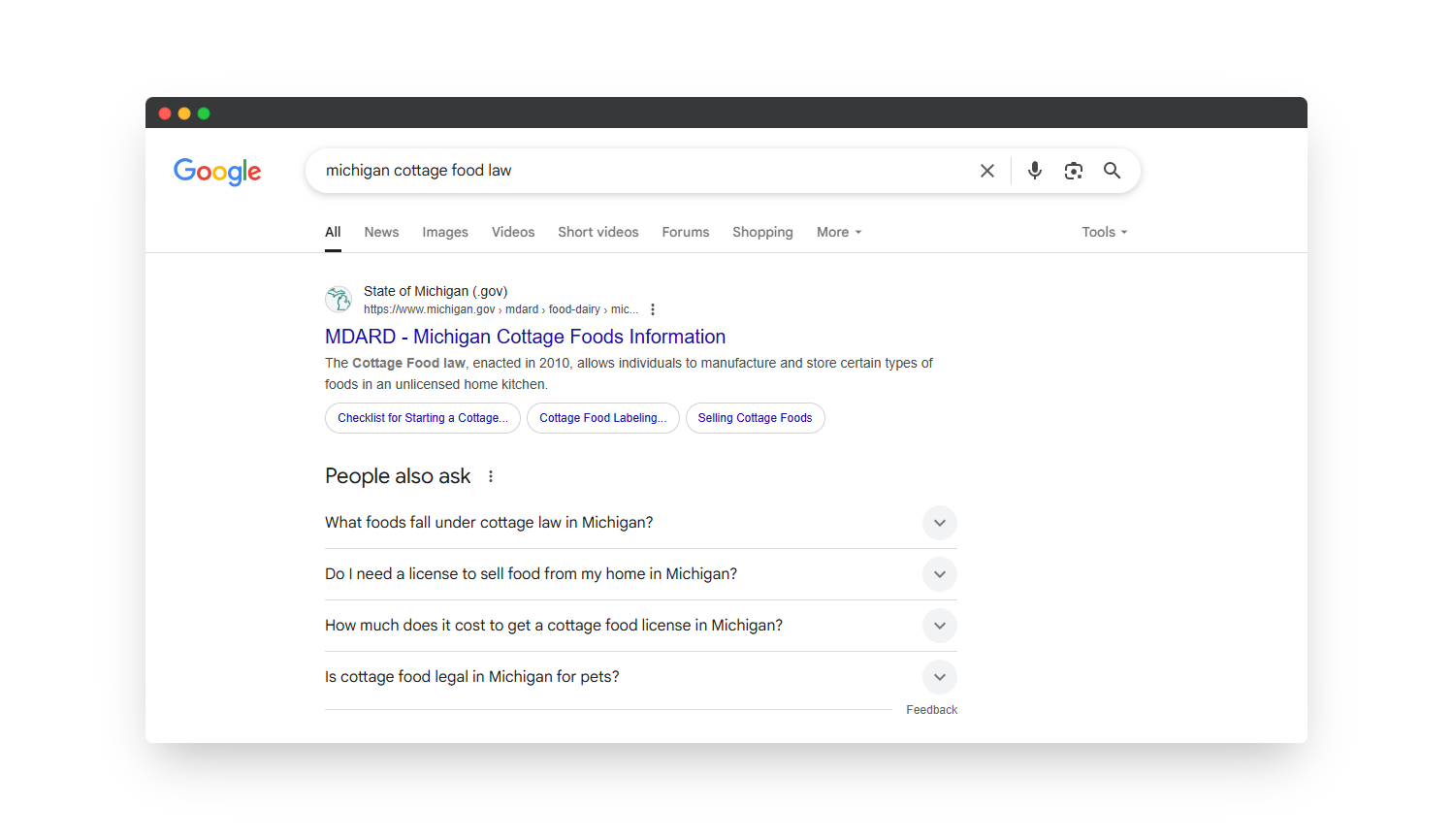Open the 'Checklist for Starting a Cottage...' chip
This screenshot has height=840, width=1453.
[423, 418]
